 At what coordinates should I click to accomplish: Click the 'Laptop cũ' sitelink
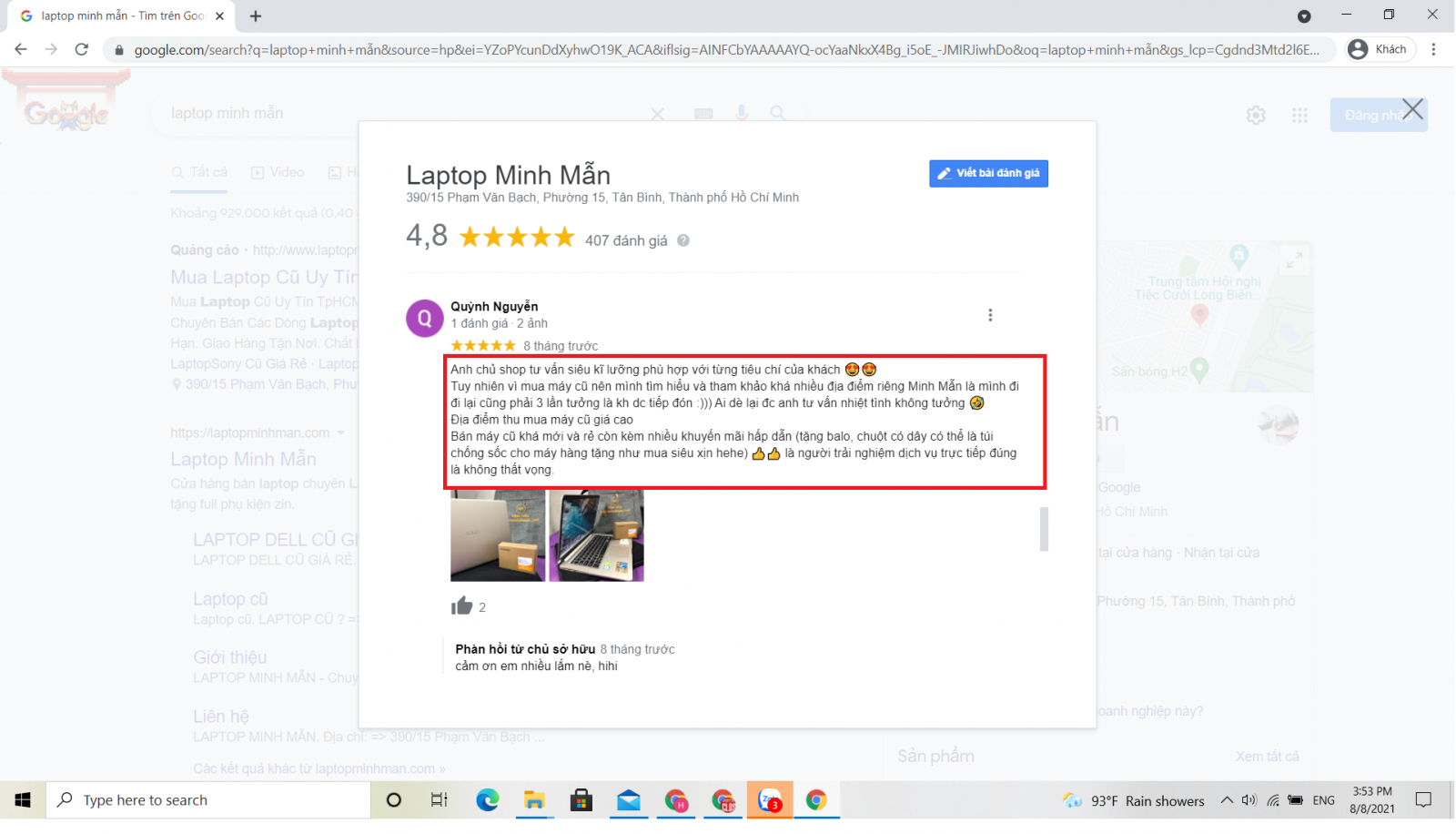pos(230,599)
